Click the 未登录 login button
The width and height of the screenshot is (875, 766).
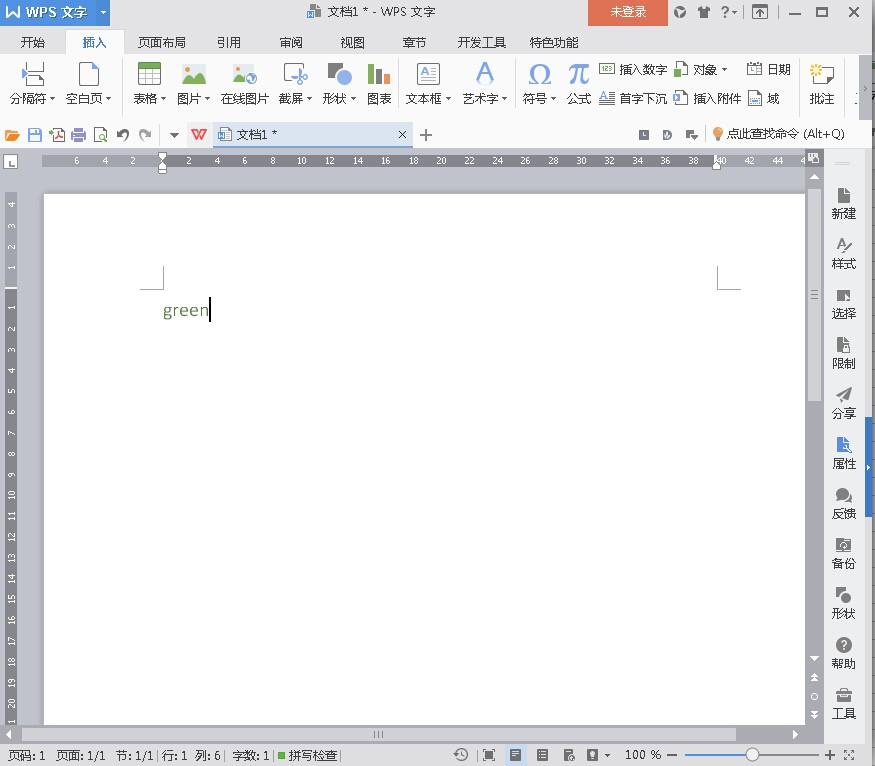click(628, 12)
